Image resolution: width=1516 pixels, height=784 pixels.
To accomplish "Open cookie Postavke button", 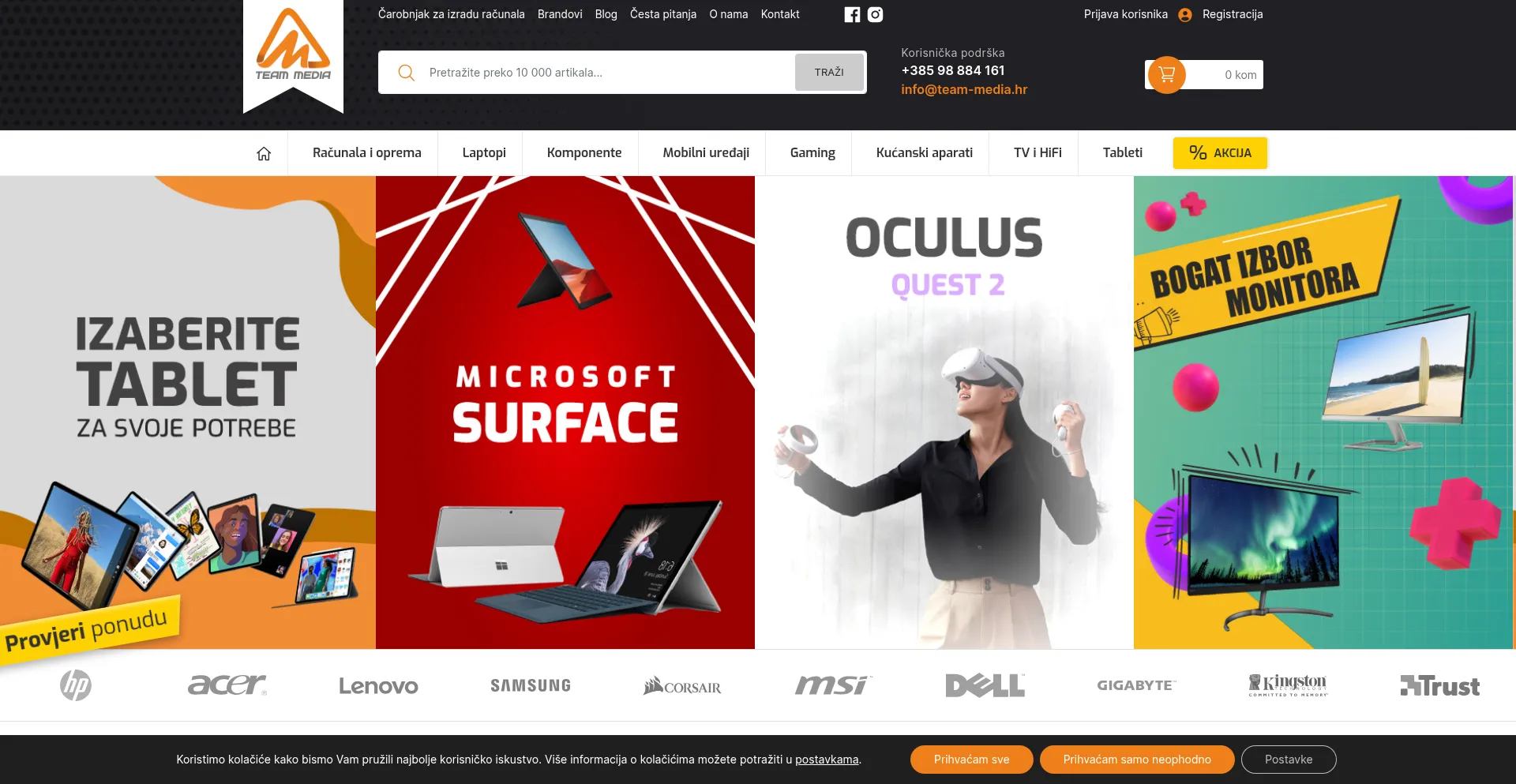I will coord(1289,760).
